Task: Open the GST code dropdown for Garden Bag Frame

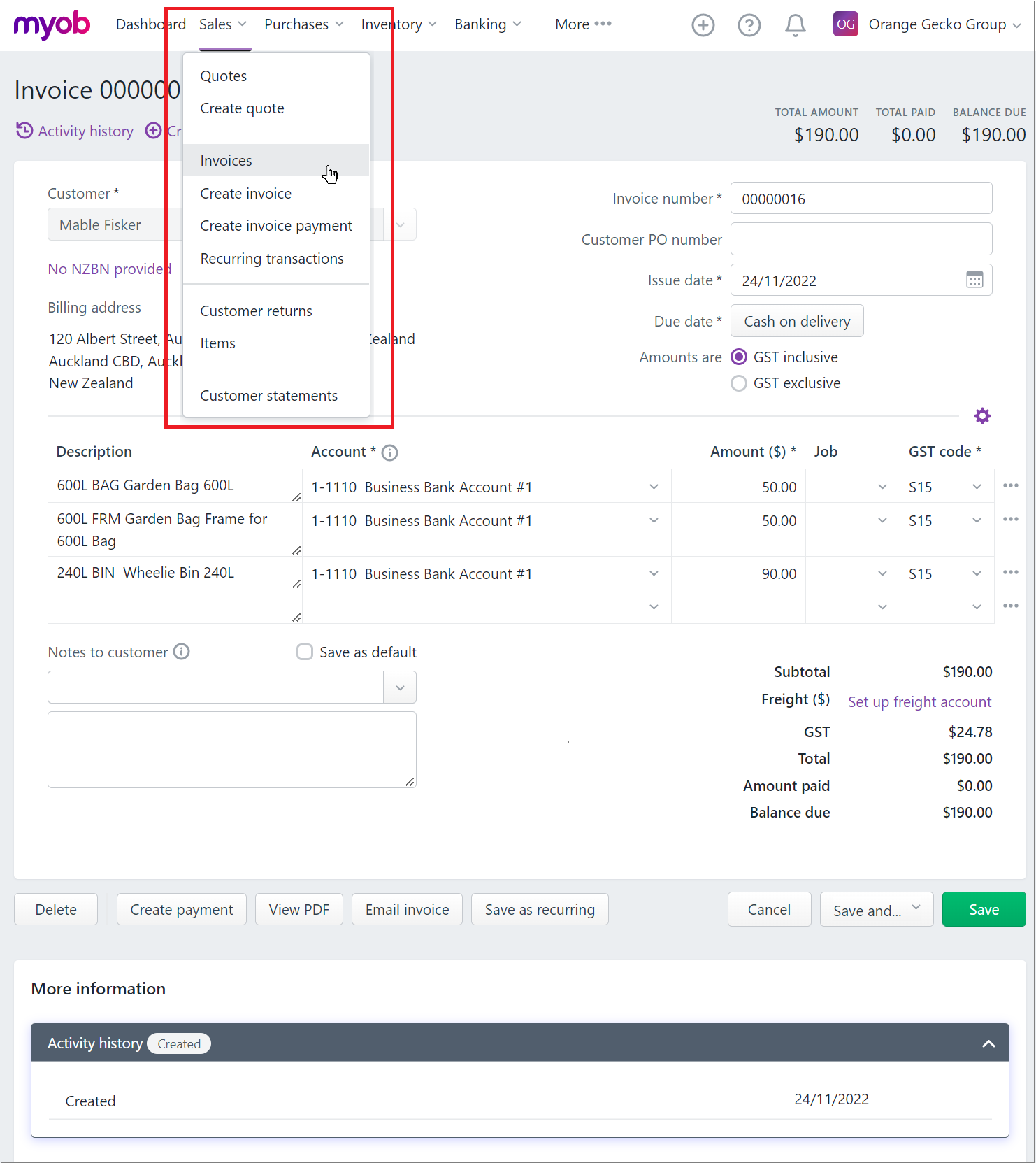Action: click(x=977, y=520)
